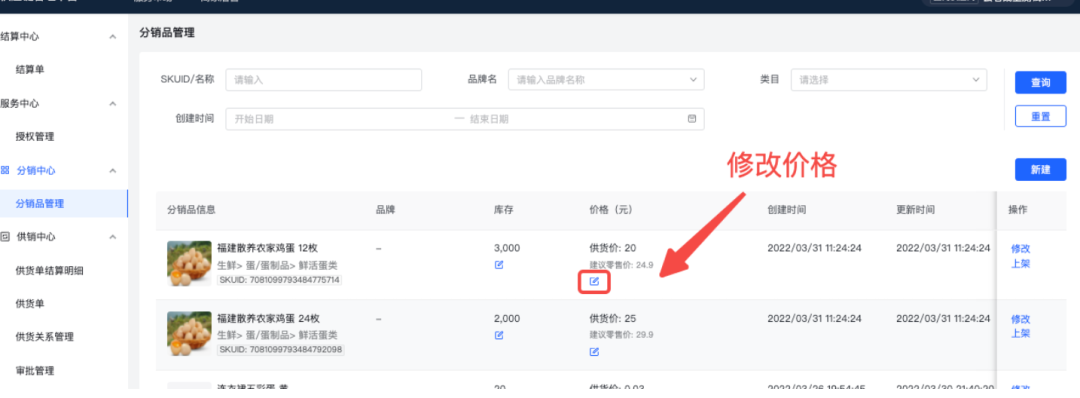Open 供货关系管理 in the sidebar
1080x398 pixels.
click(45, 337)
